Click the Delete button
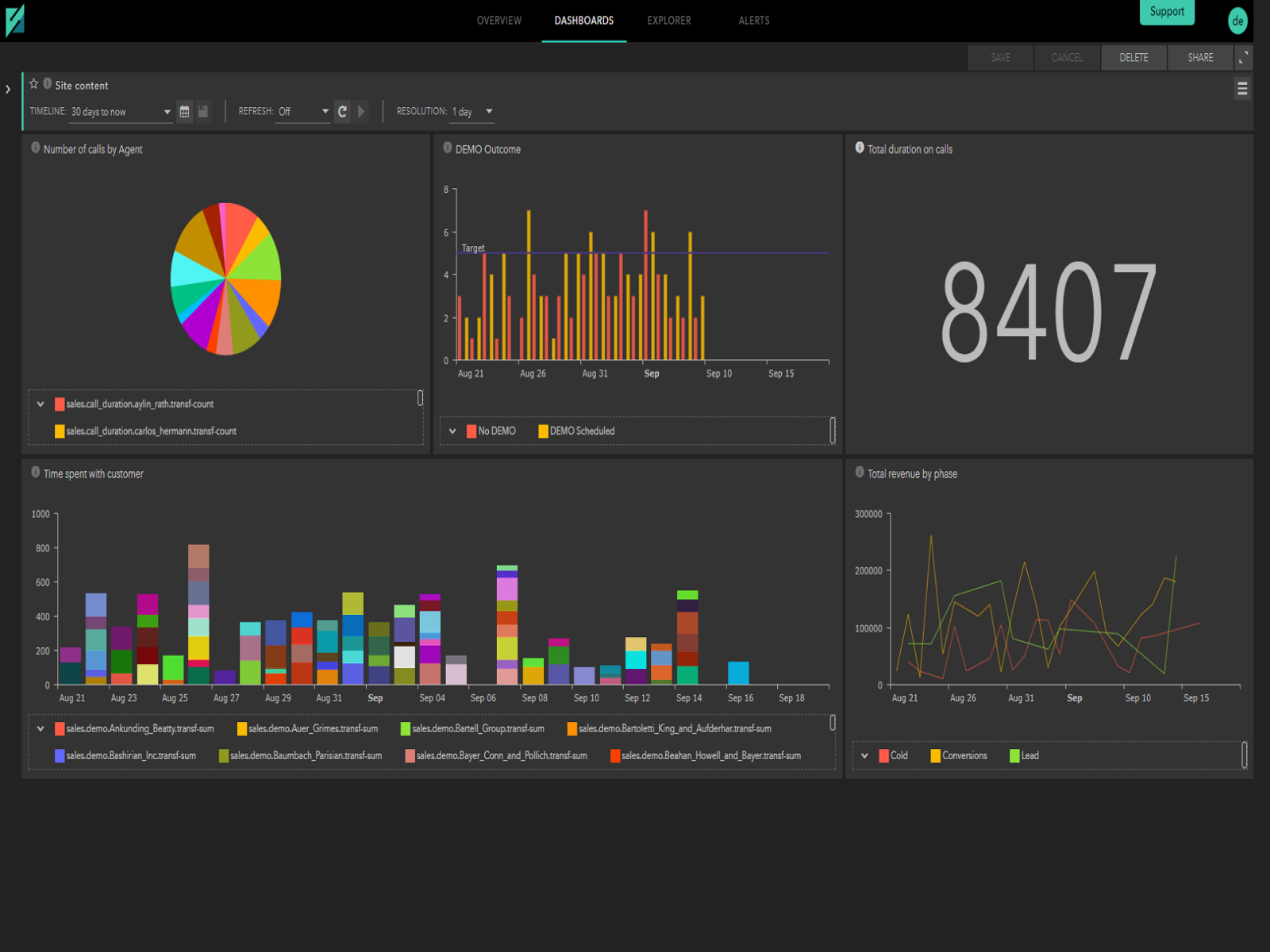 click(x=1133, y=58)
